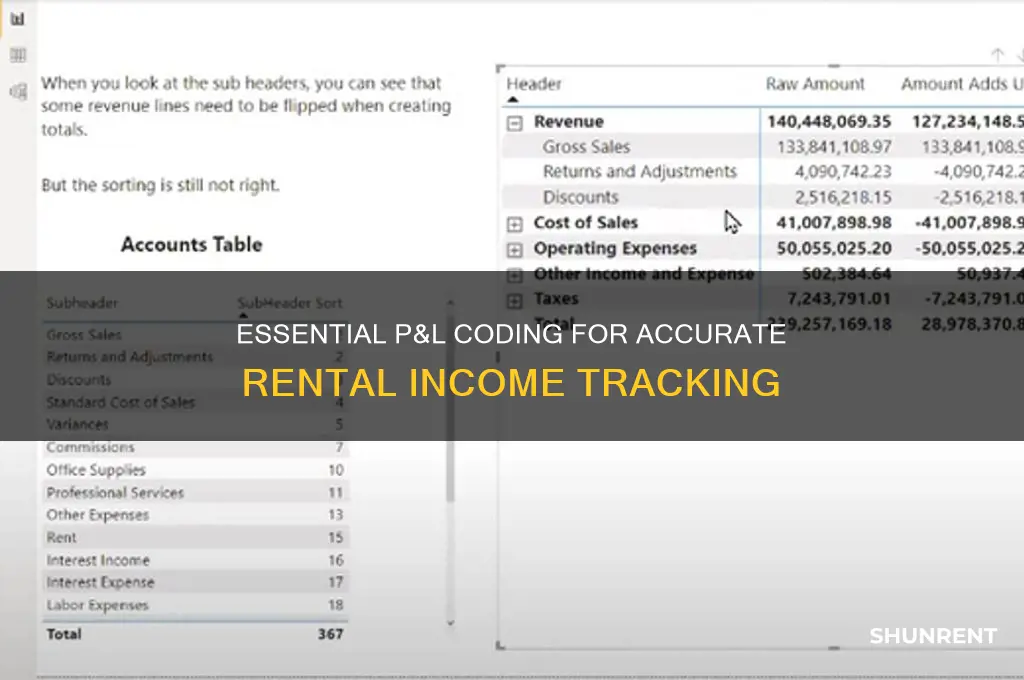Click the text 'But the sorting is still not right.'
Viewport: 1024px width, 680px height.
pos(161,186)
